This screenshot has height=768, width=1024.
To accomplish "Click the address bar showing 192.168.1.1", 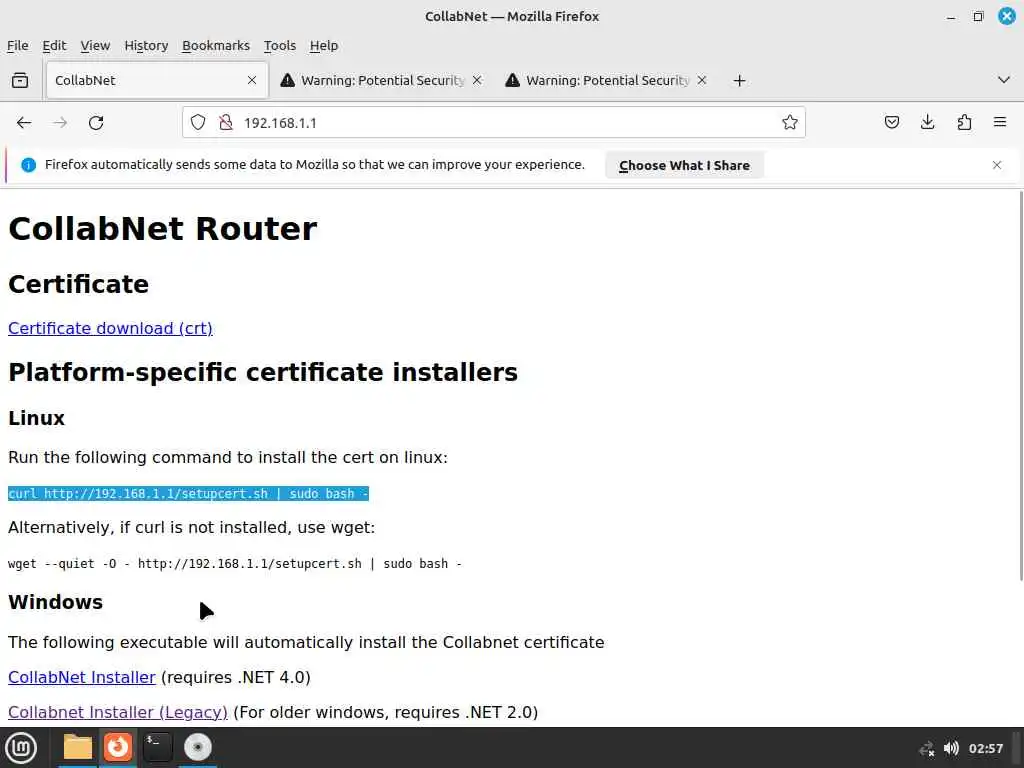I will [x=494, y=123].
